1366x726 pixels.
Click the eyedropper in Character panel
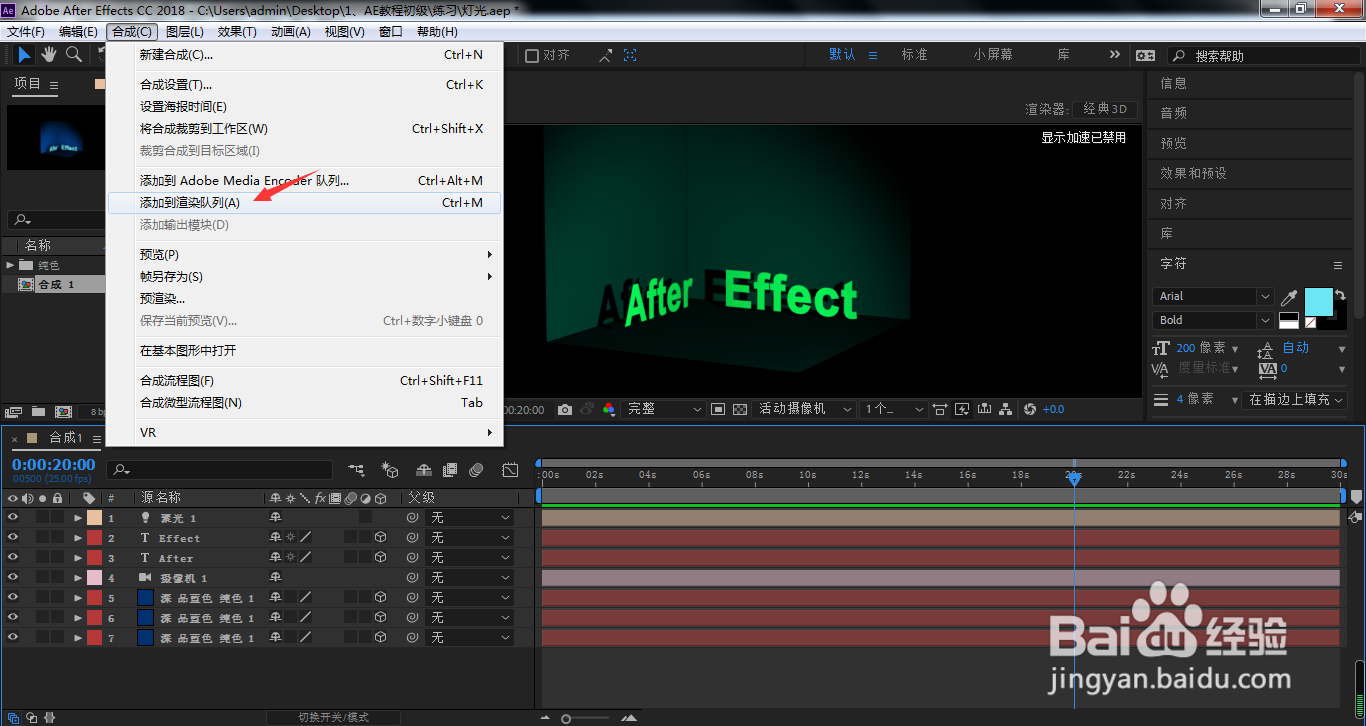pyautogui.click(x=1289, y=297)
